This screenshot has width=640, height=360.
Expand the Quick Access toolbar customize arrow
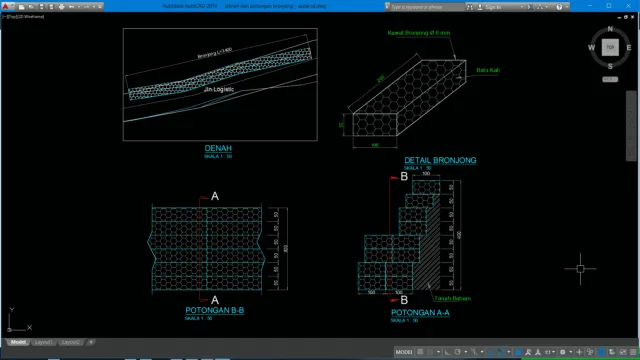coord(100,7)
